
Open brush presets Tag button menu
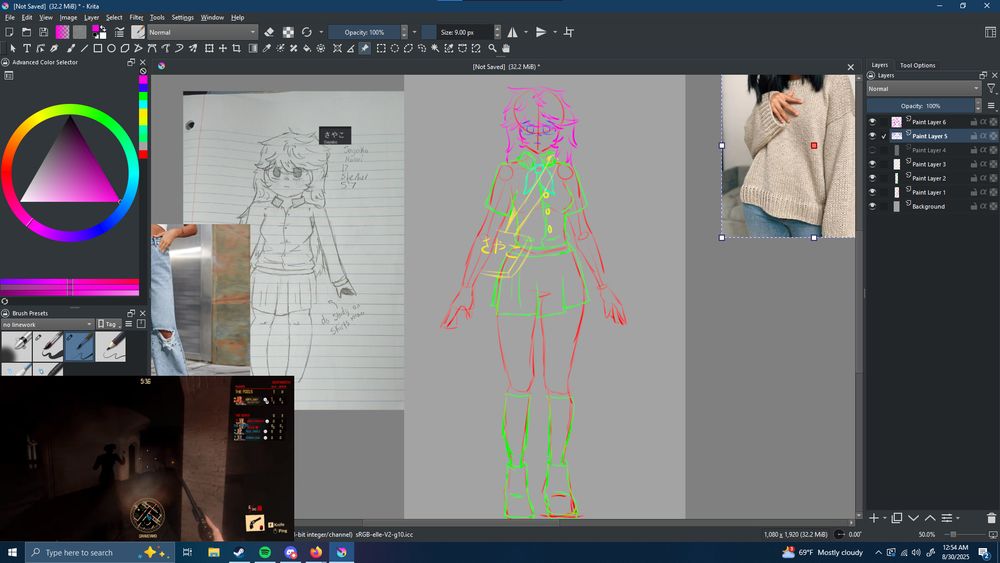[108, 324]
